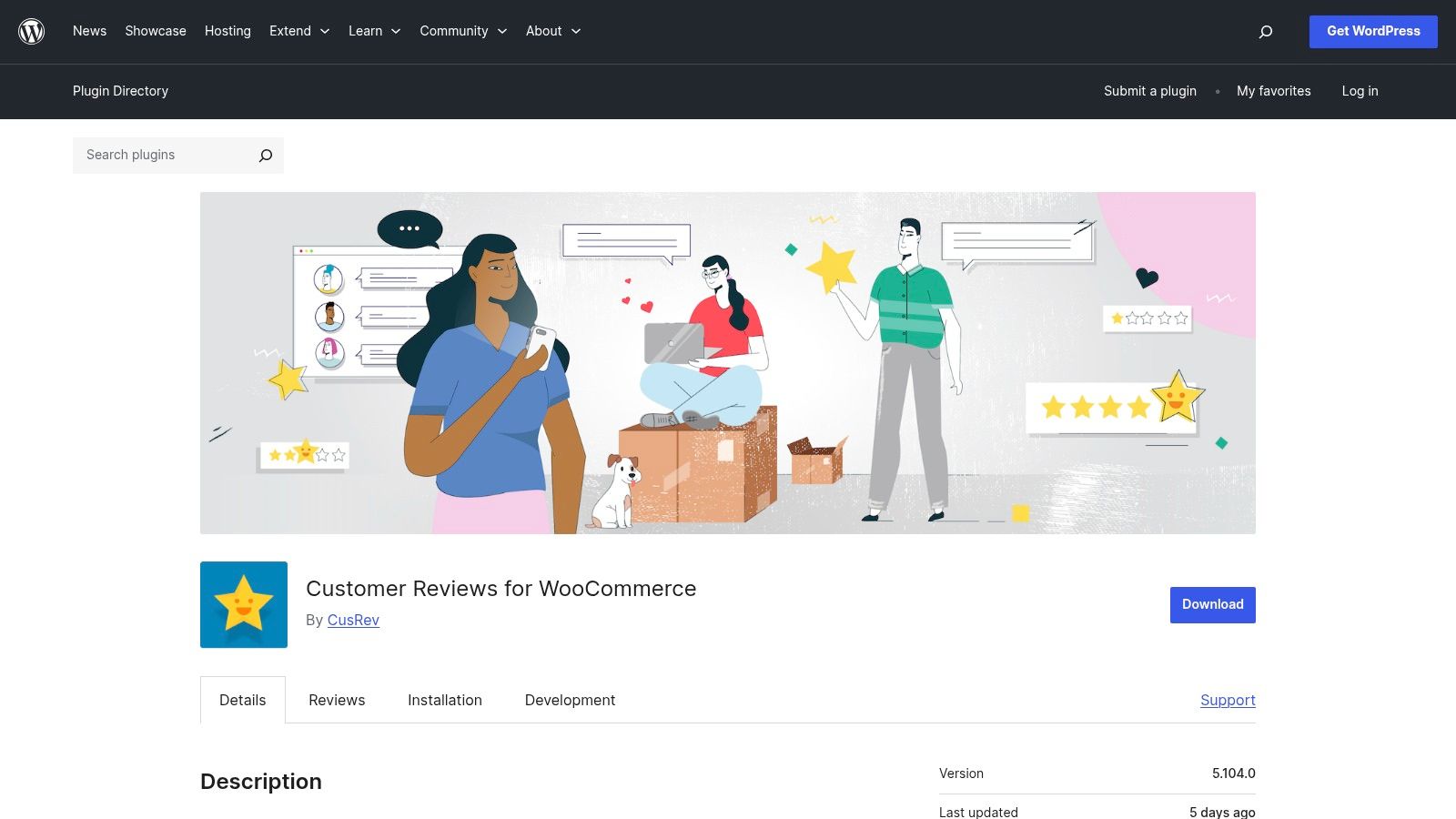Click Submit a plugin link
The image size is (1456, 819).
coord(1150,91)
